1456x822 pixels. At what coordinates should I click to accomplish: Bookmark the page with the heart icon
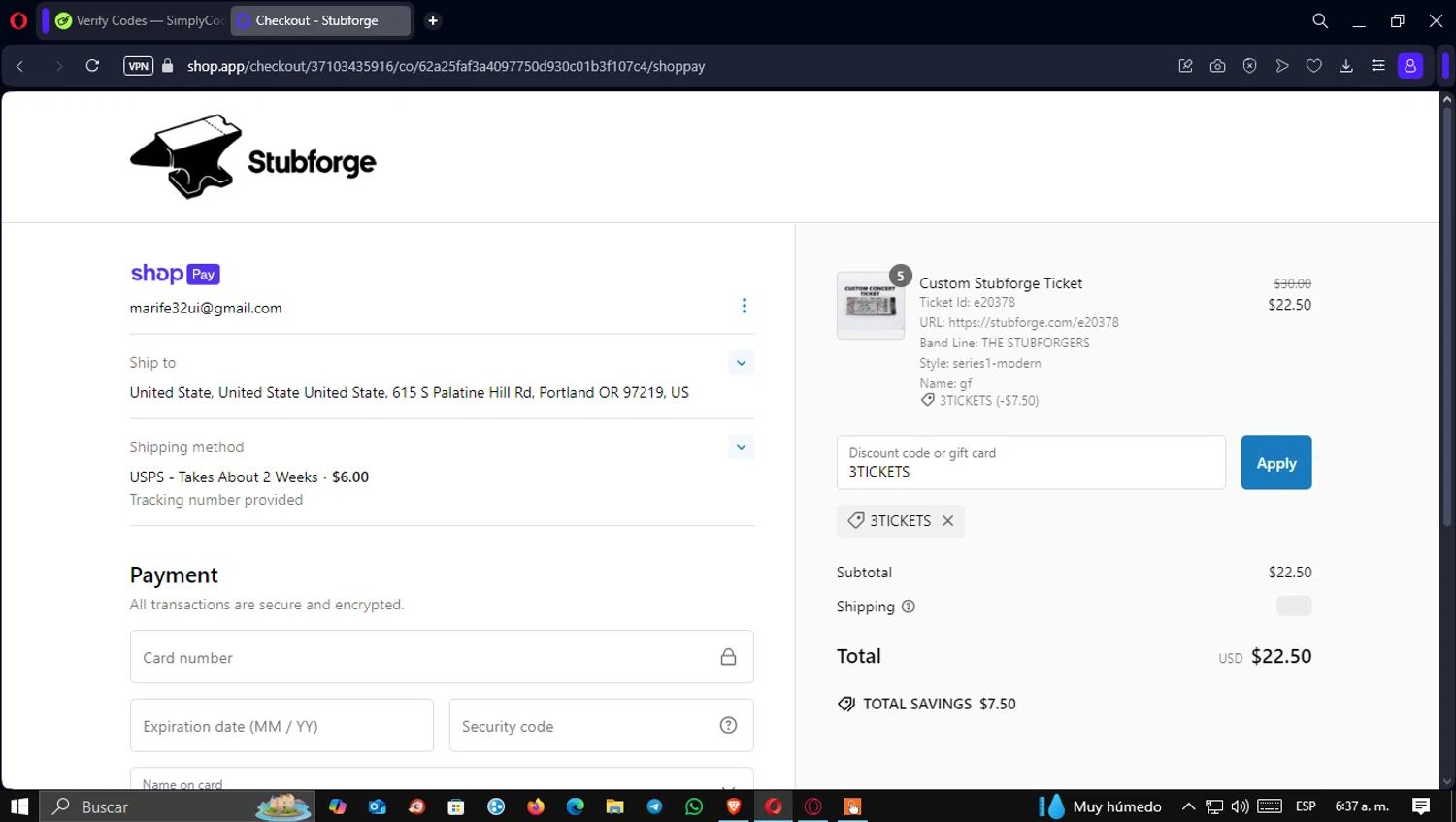(1314, 66)
